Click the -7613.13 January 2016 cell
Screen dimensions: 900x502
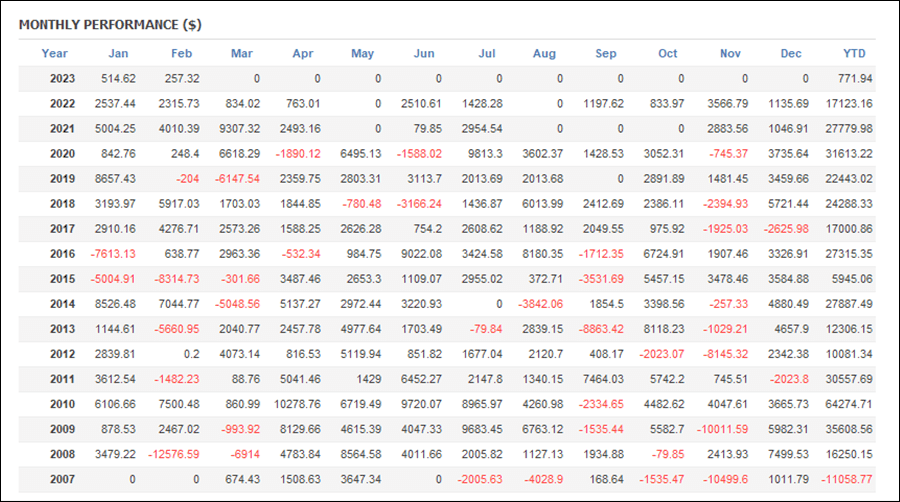[113, 254]
